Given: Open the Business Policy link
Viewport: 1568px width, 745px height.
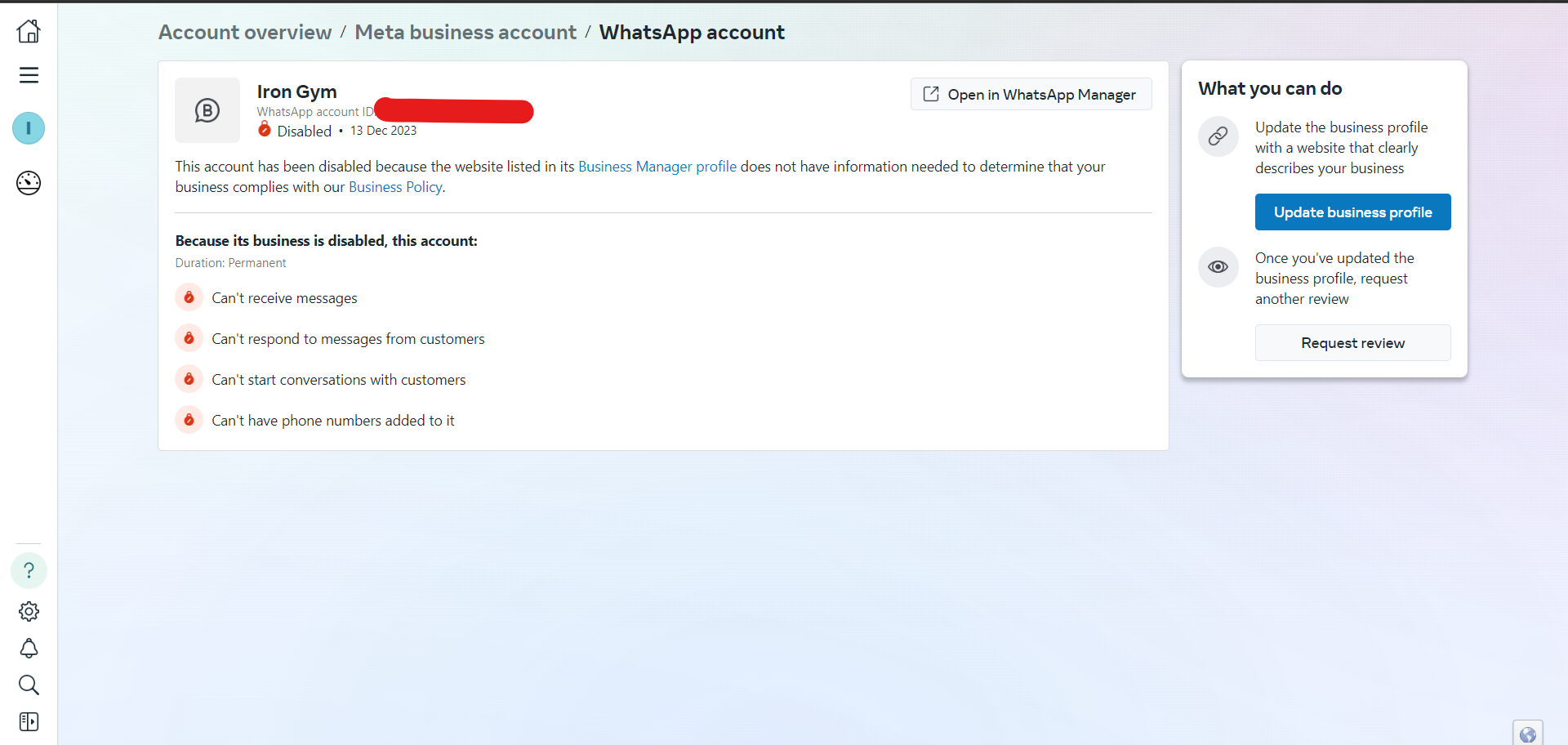Looking at the screenshot, I should [x=395, y=187].
